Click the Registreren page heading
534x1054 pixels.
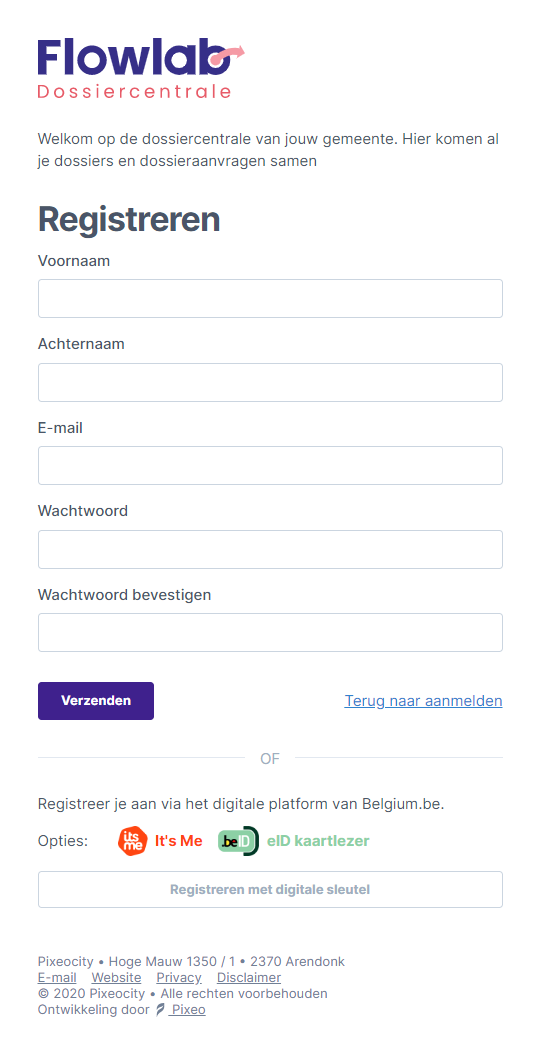click(129, 218)
